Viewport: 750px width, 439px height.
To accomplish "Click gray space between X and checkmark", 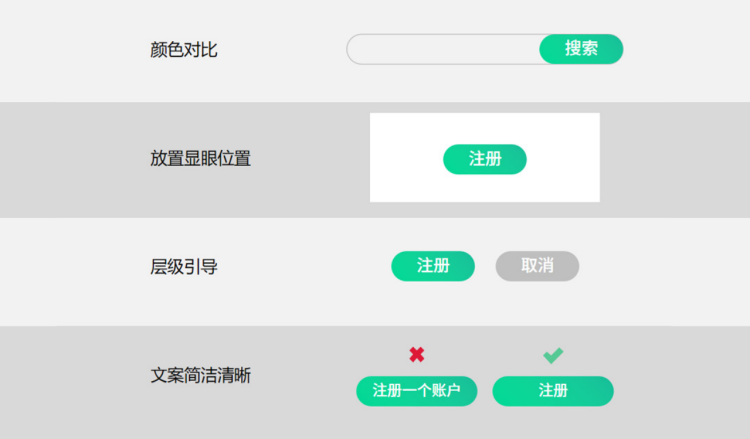I will [484, 355].
